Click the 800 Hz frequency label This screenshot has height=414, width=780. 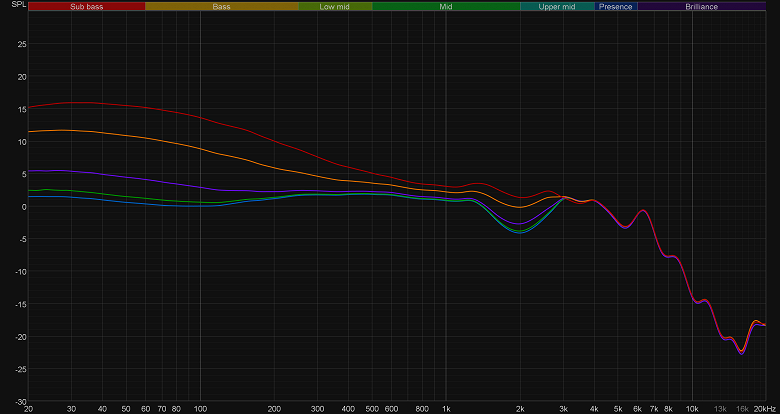422,409
